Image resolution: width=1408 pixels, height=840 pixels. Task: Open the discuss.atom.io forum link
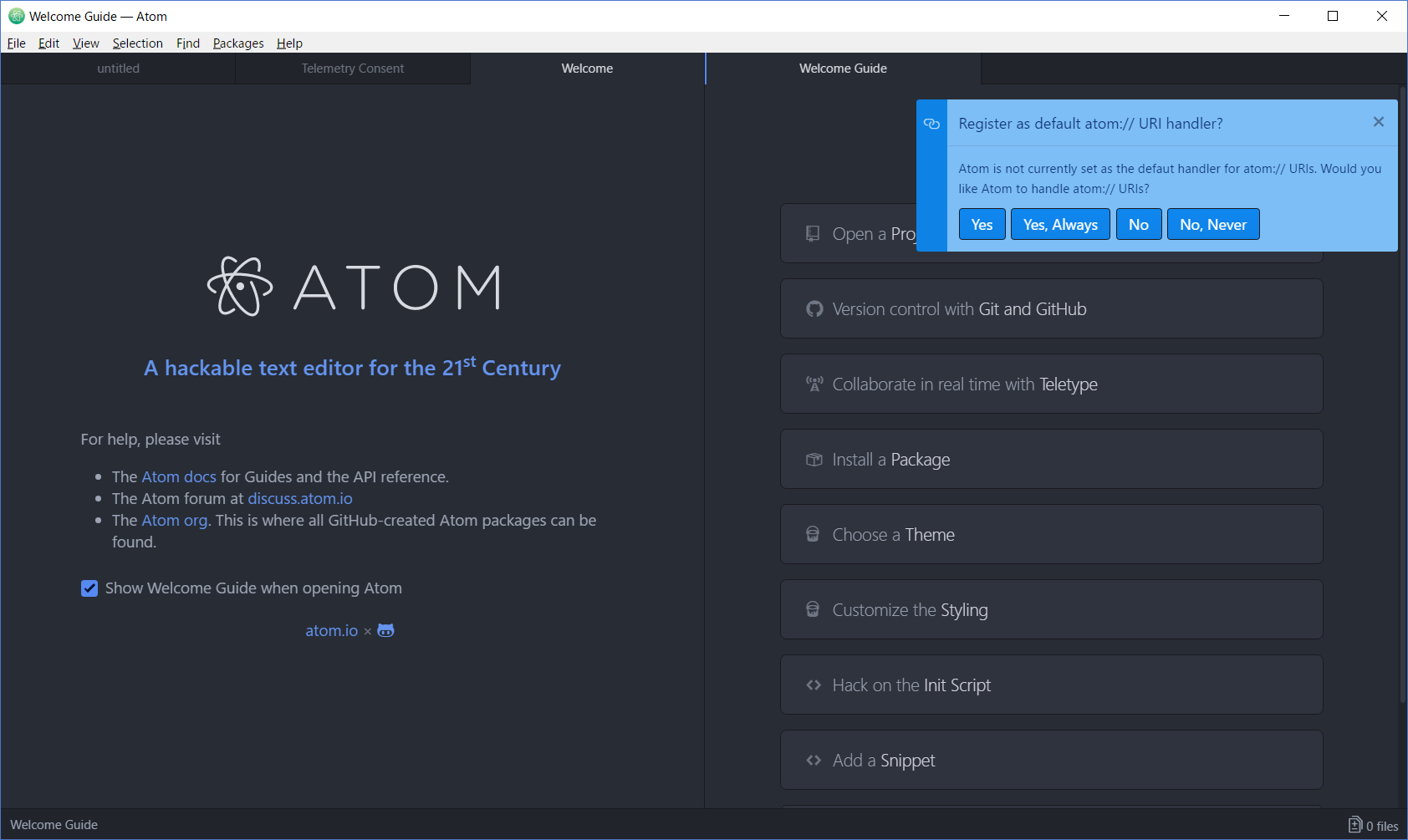298,498
